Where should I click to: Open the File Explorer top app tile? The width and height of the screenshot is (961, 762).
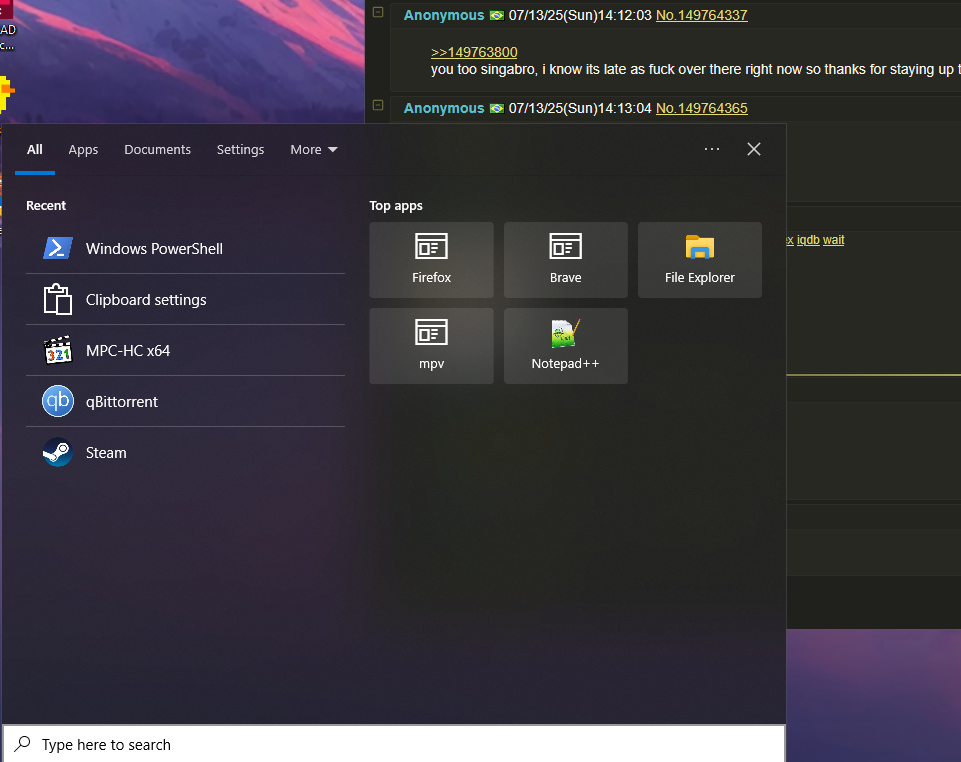tap(700, 260)
